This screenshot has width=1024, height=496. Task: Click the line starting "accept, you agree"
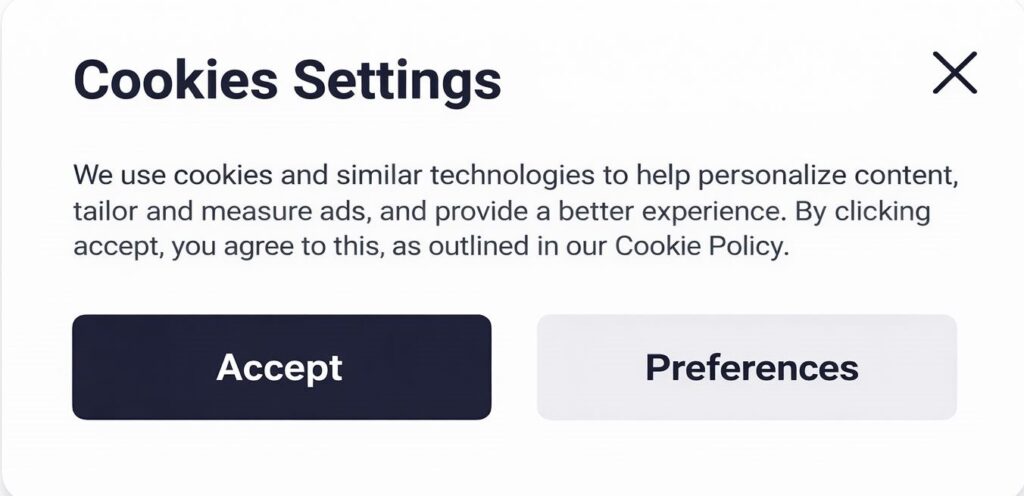(x=430, y=247)
